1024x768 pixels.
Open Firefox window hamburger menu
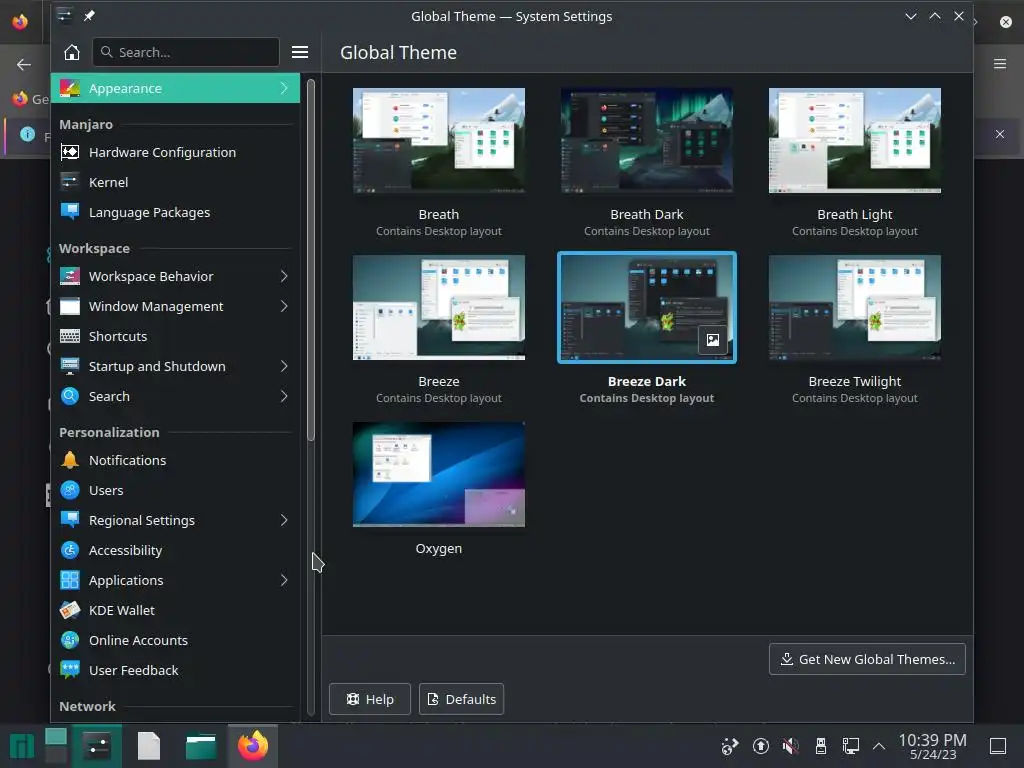(999, 64)
